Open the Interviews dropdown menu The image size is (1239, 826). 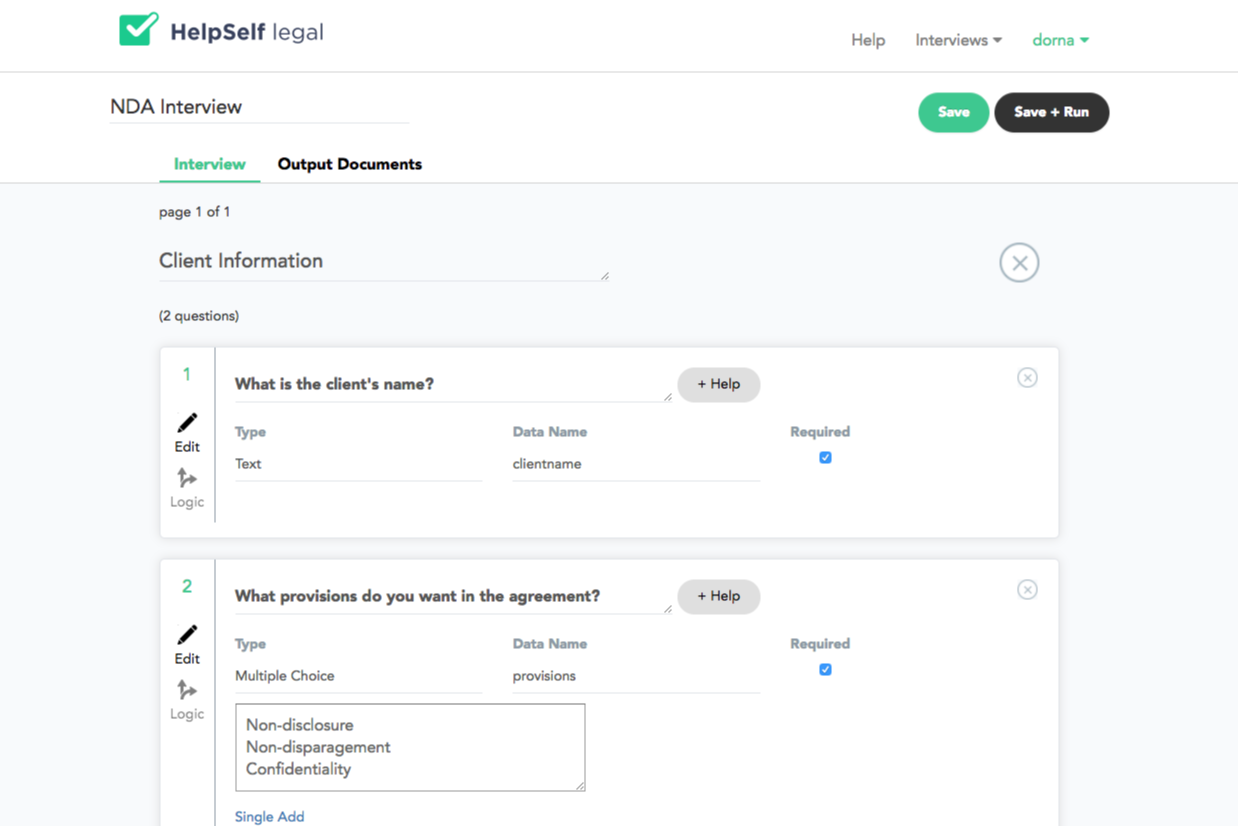[958, 40]
